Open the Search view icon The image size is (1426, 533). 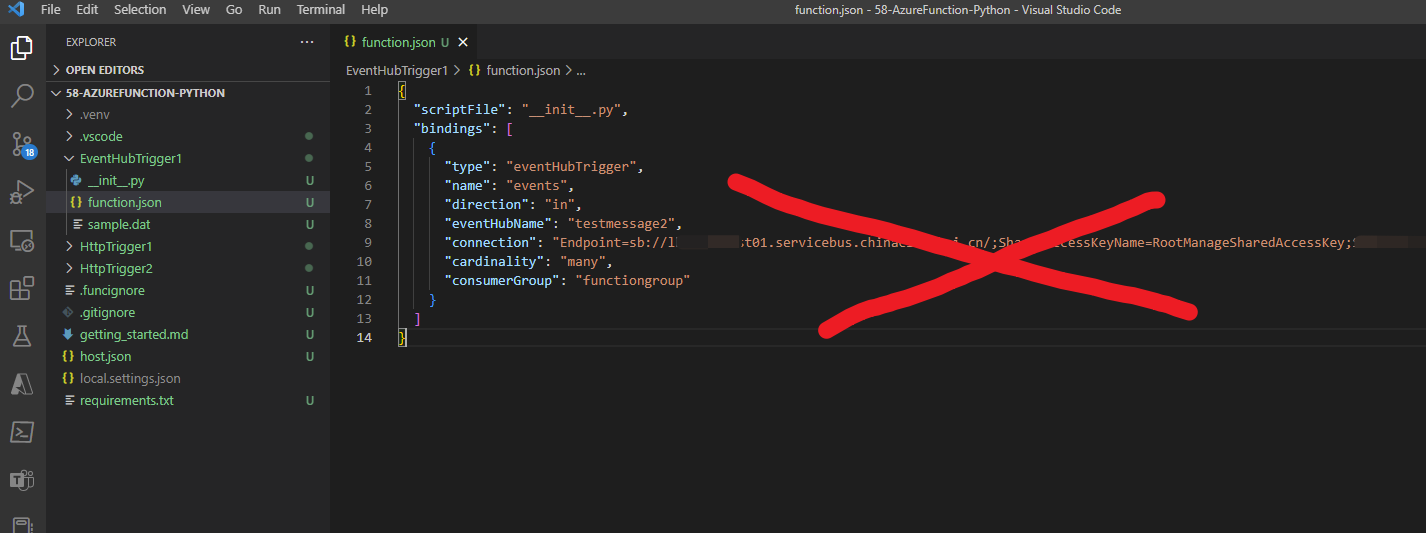pyautogui.click(x=22, y=96)
